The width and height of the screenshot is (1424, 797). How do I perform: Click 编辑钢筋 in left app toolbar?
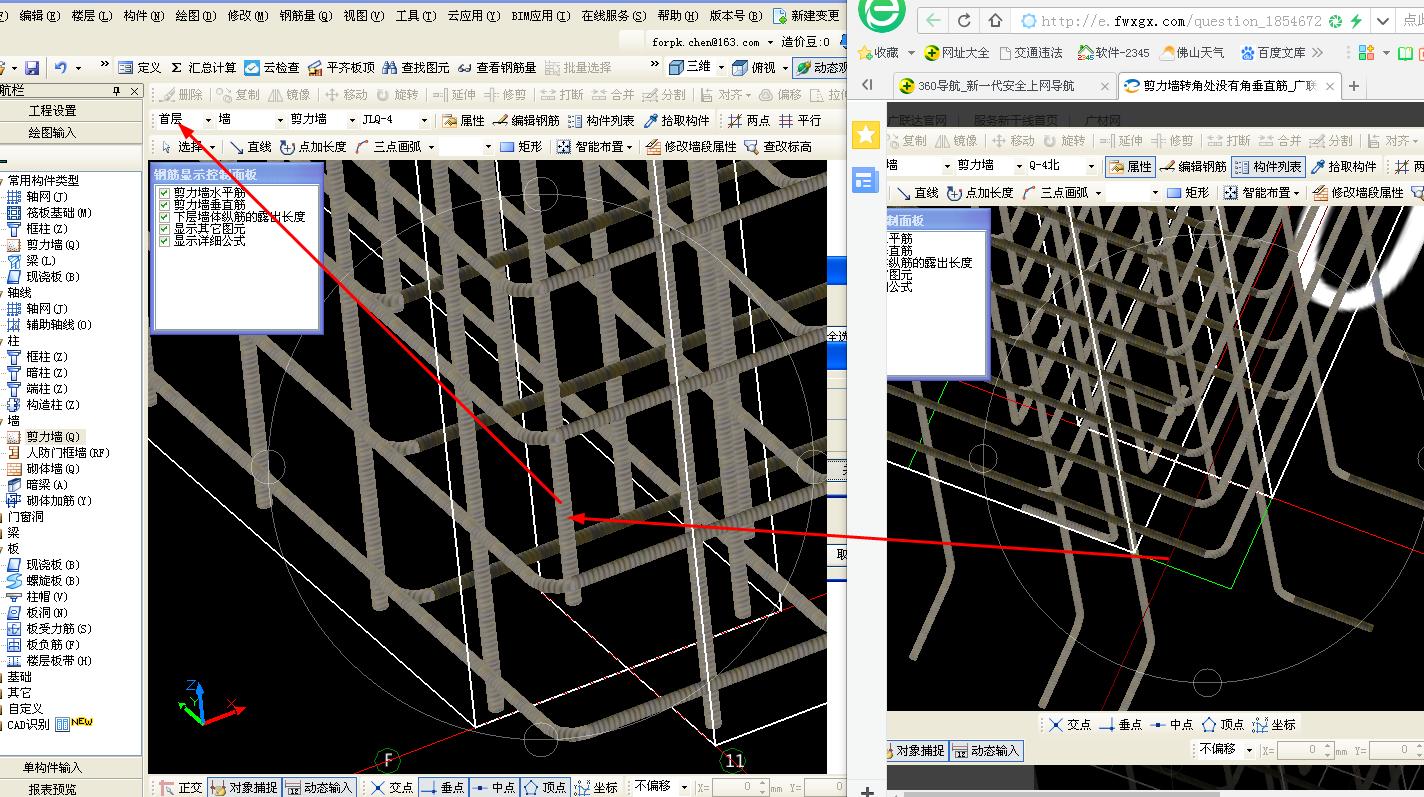click(x=526, y=120)
